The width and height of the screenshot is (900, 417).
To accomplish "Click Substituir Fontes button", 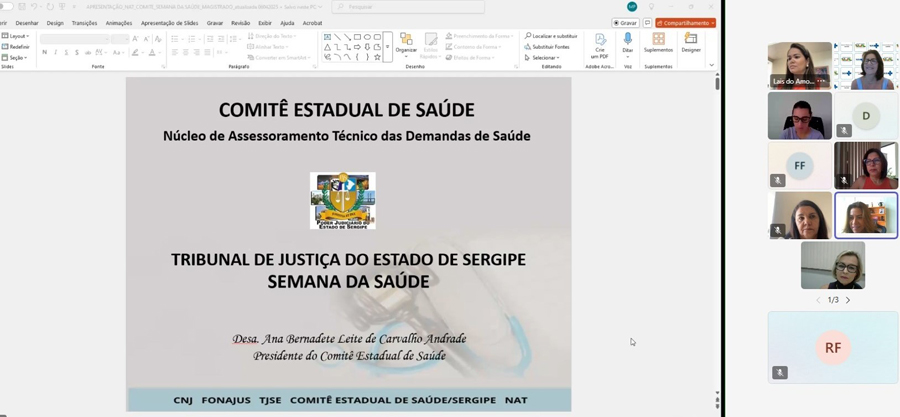I will pos(548,47).
